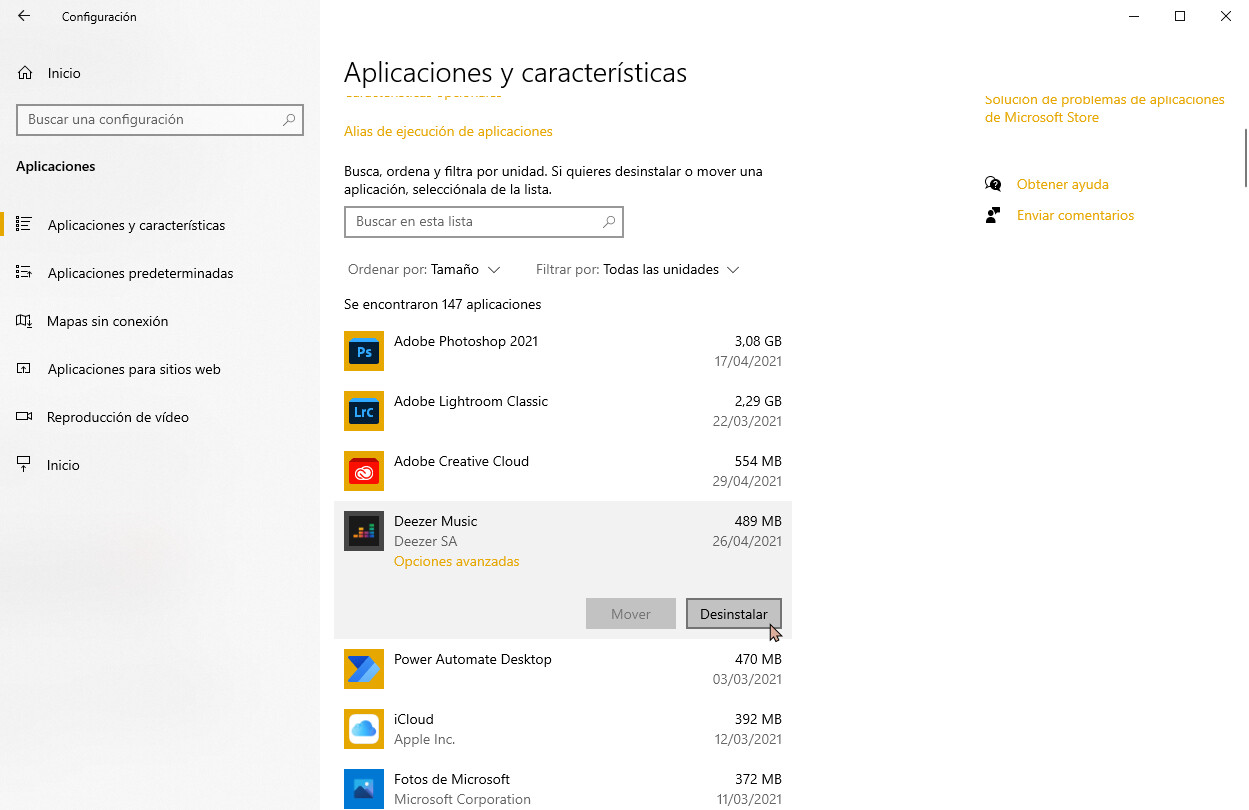The width and height of the screenshot is (1249, 810).
Task: Open the Filtrar por Todas las unidades dropdown
Action: (637, 269)
